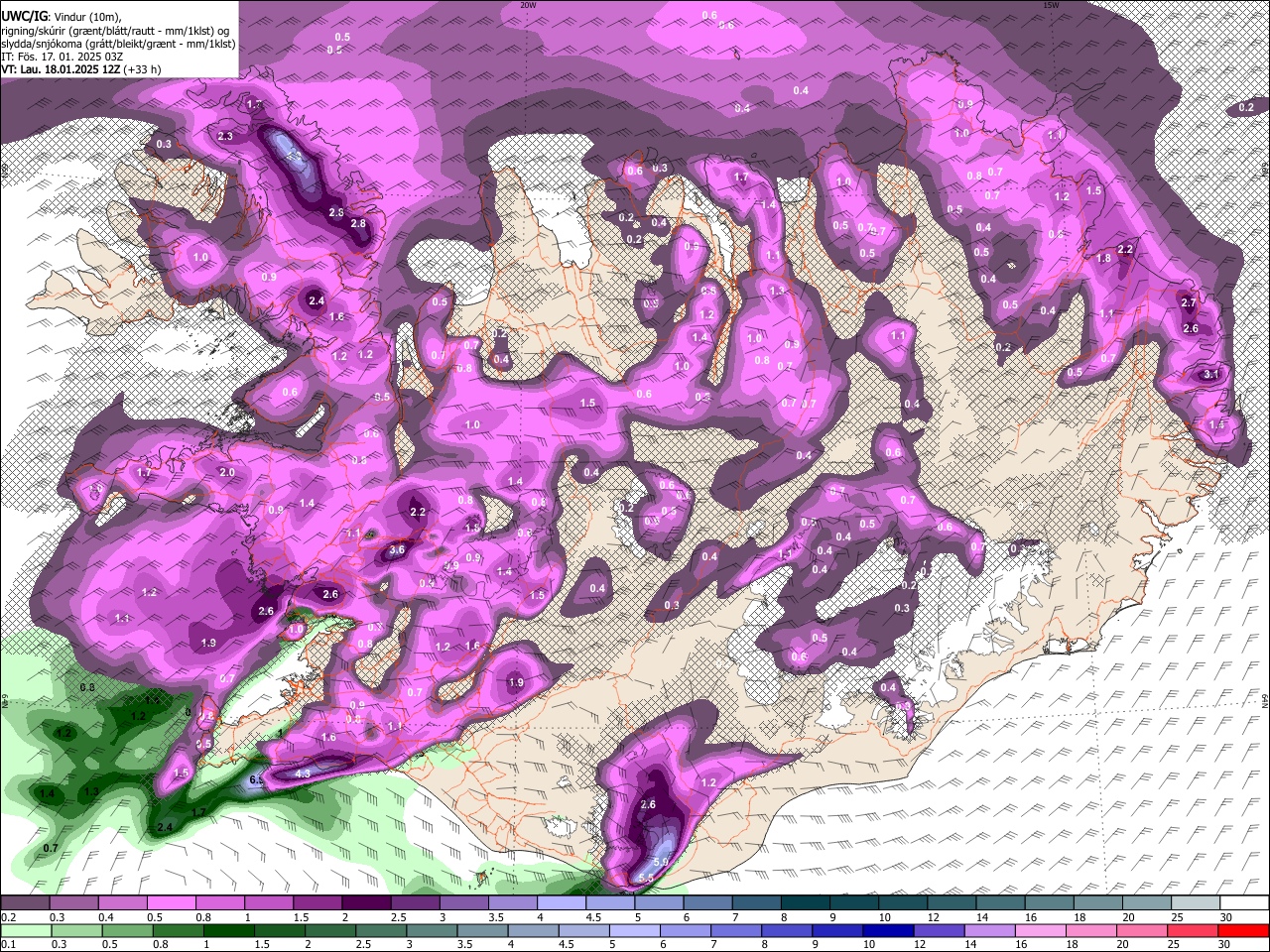Click the 0.2 label in the purple snow legend
Image resolution: width=1270 pixels, height=952 pixels.
click(x=7, y=917)
